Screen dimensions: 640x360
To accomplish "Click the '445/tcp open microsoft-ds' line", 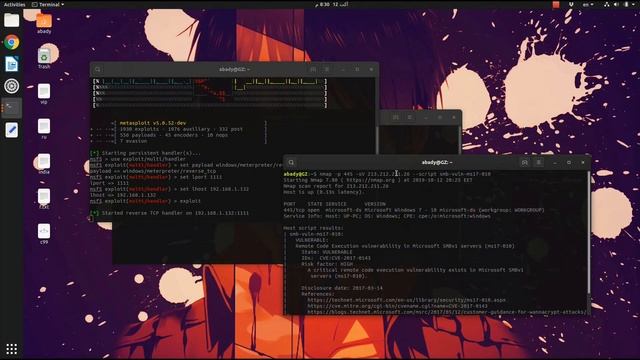I will click(414, 210).
